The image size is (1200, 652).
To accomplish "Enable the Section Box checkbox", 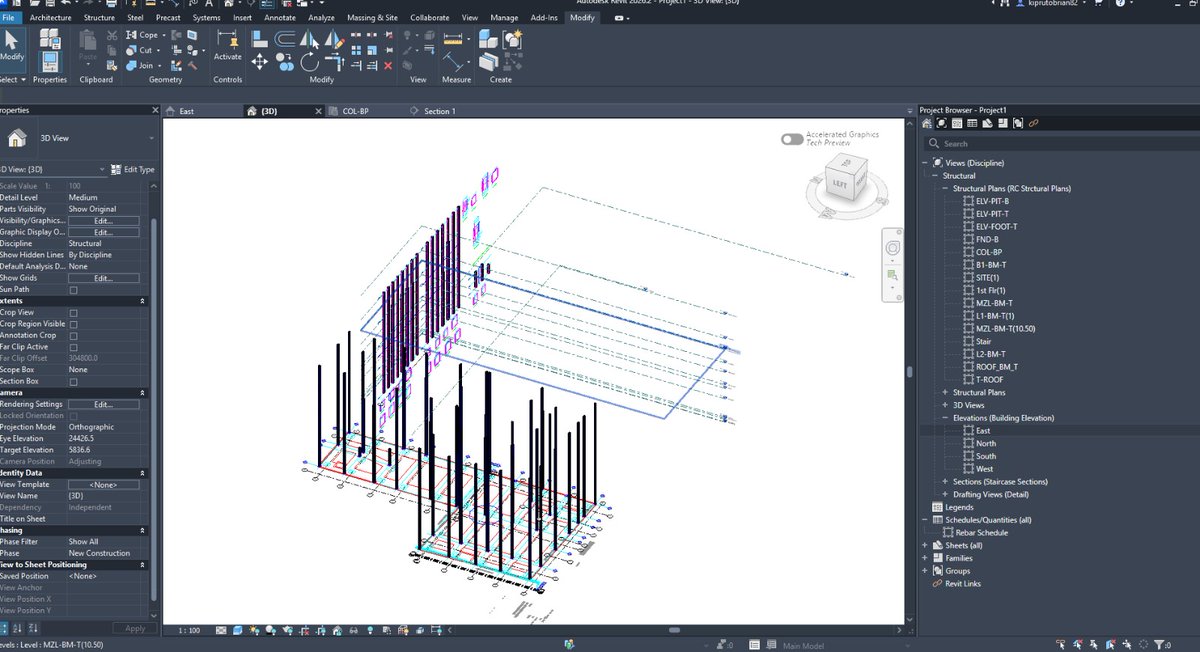I will (73, 381).
